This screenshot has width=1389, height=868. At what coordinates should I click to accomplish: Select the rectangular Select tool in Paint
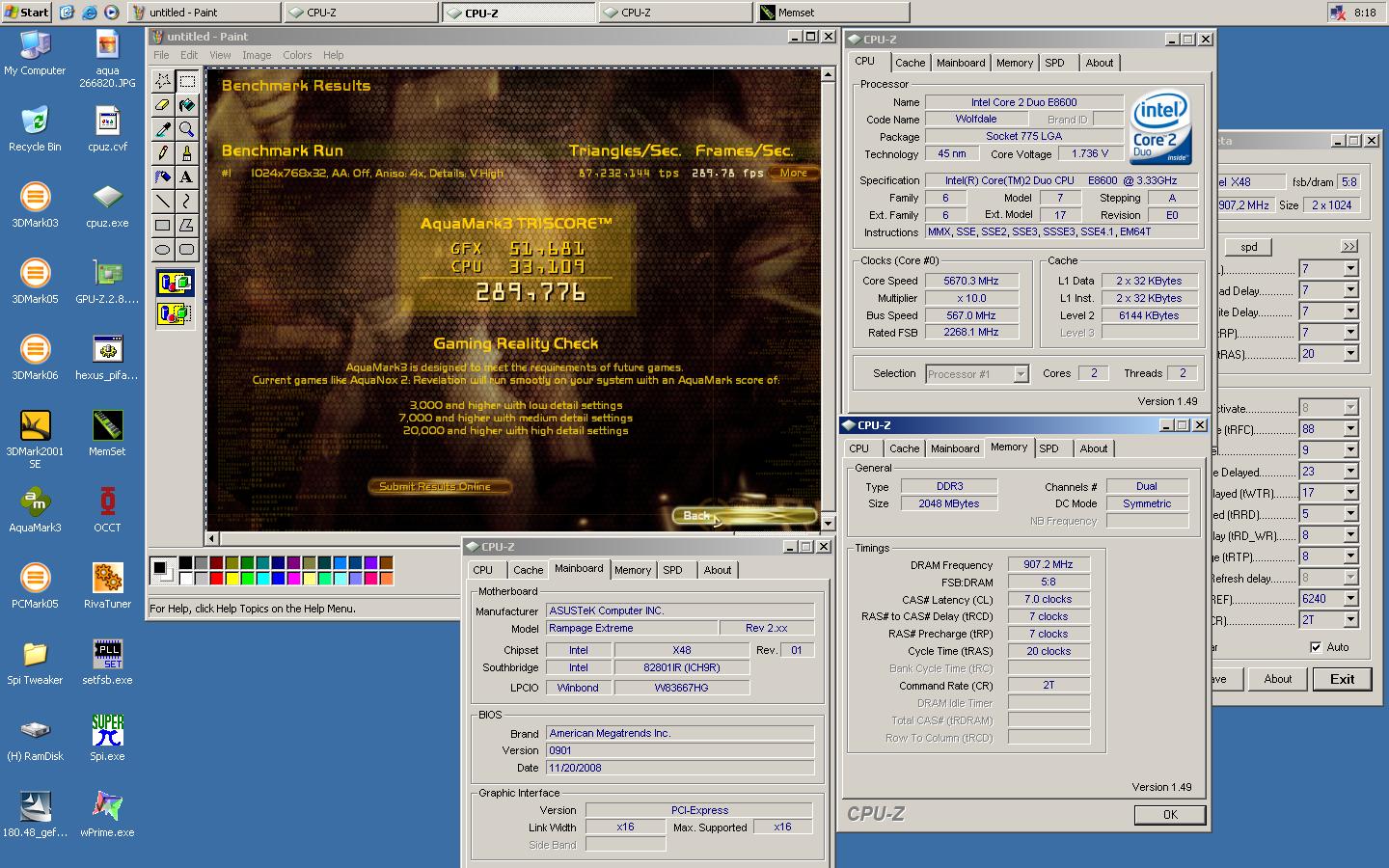[x=187, y=81]
